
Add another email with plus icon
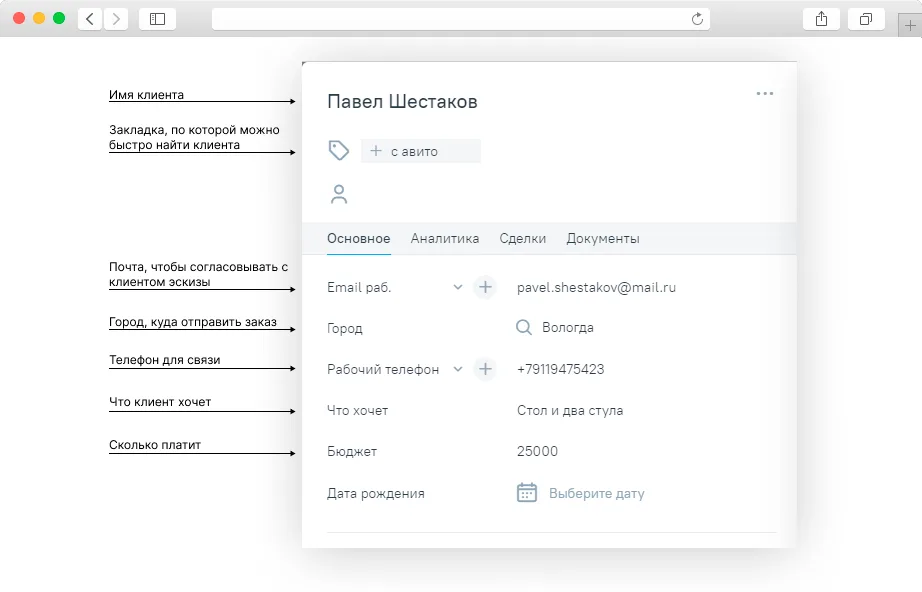click(x=485, y=287)
